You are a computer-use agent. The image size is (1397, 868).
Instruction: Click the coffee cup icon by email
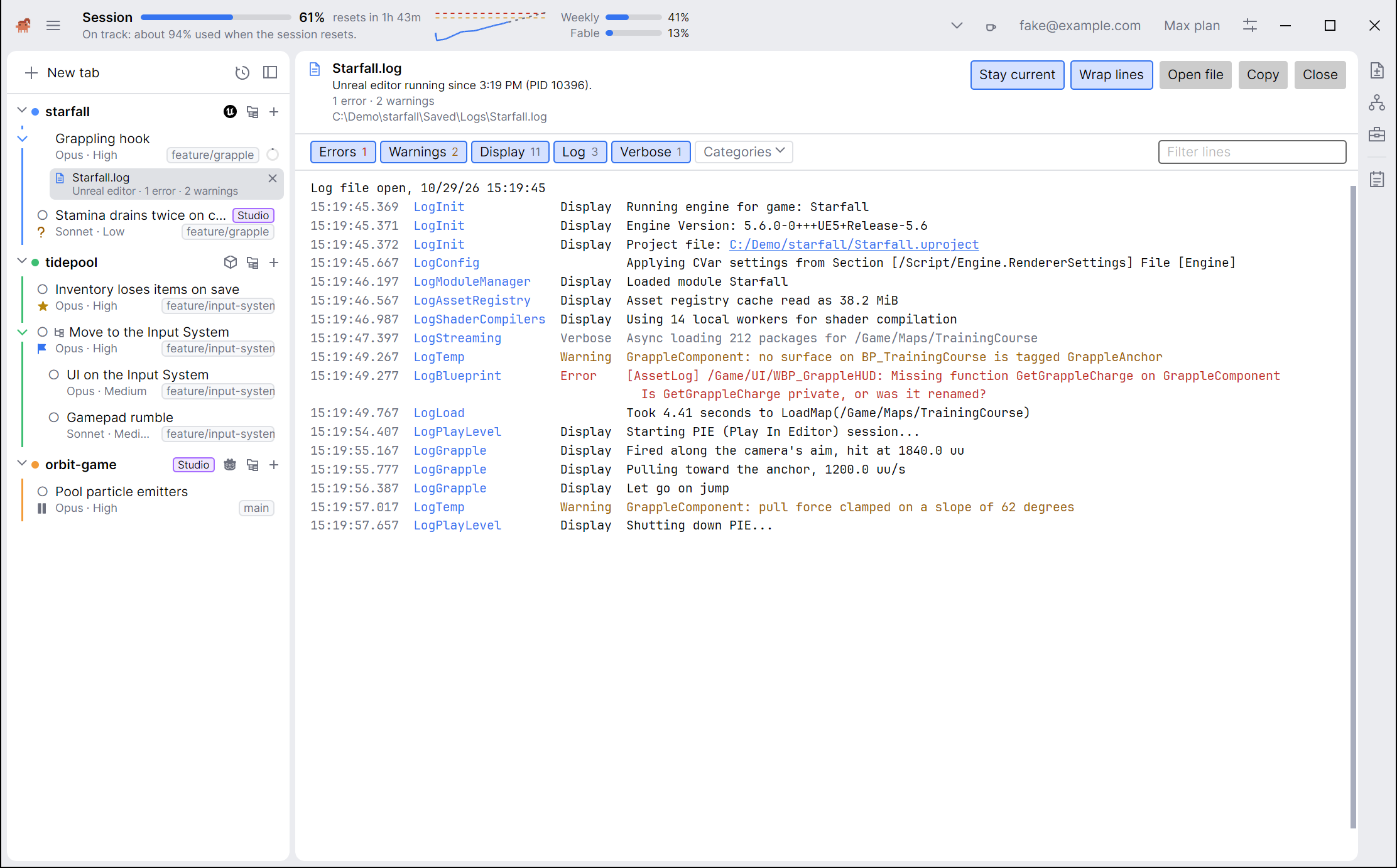point(991,27)
